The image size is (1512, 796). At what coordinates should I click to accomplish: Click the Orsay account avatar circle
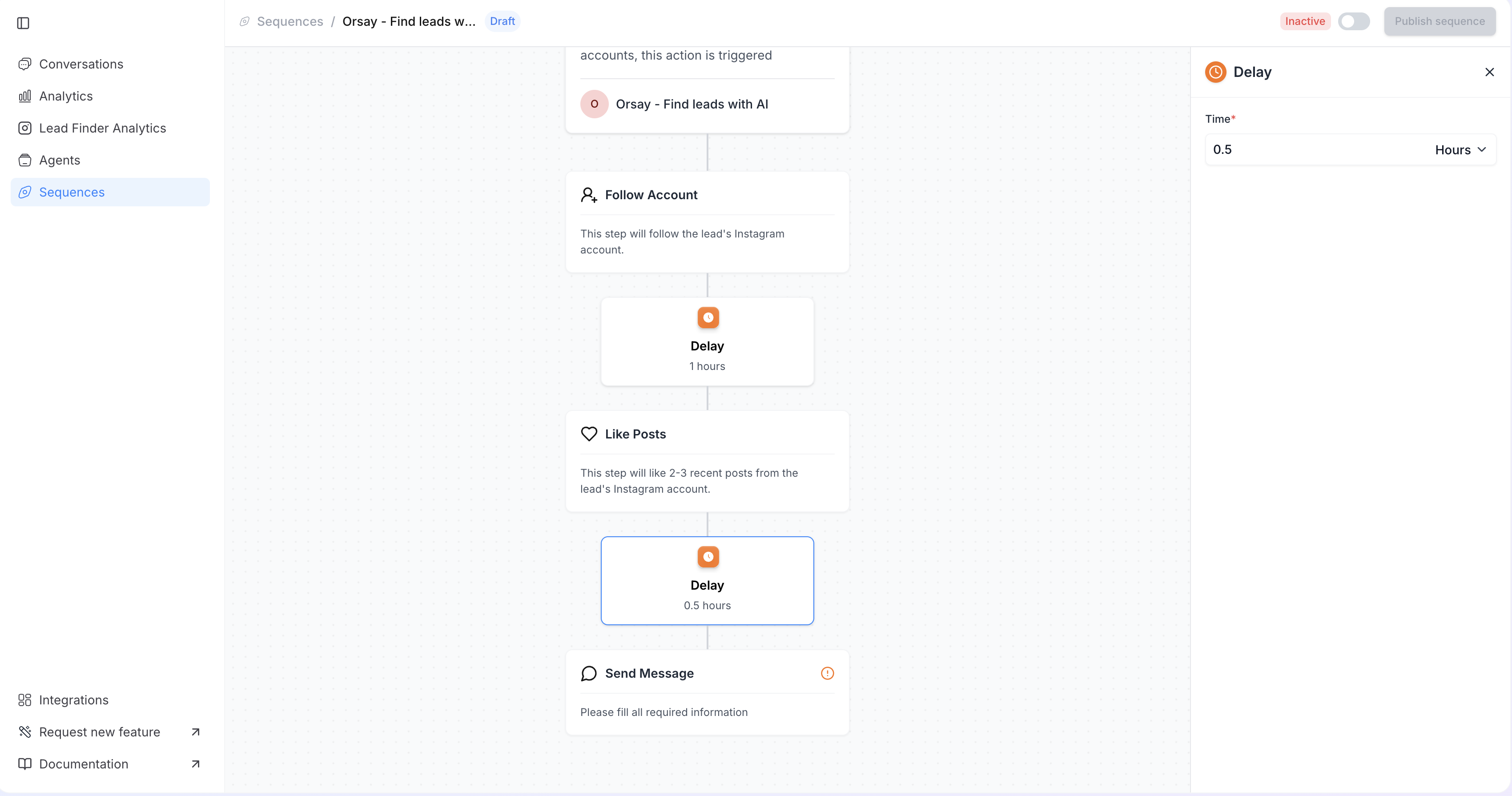click(x=594, y=104)
